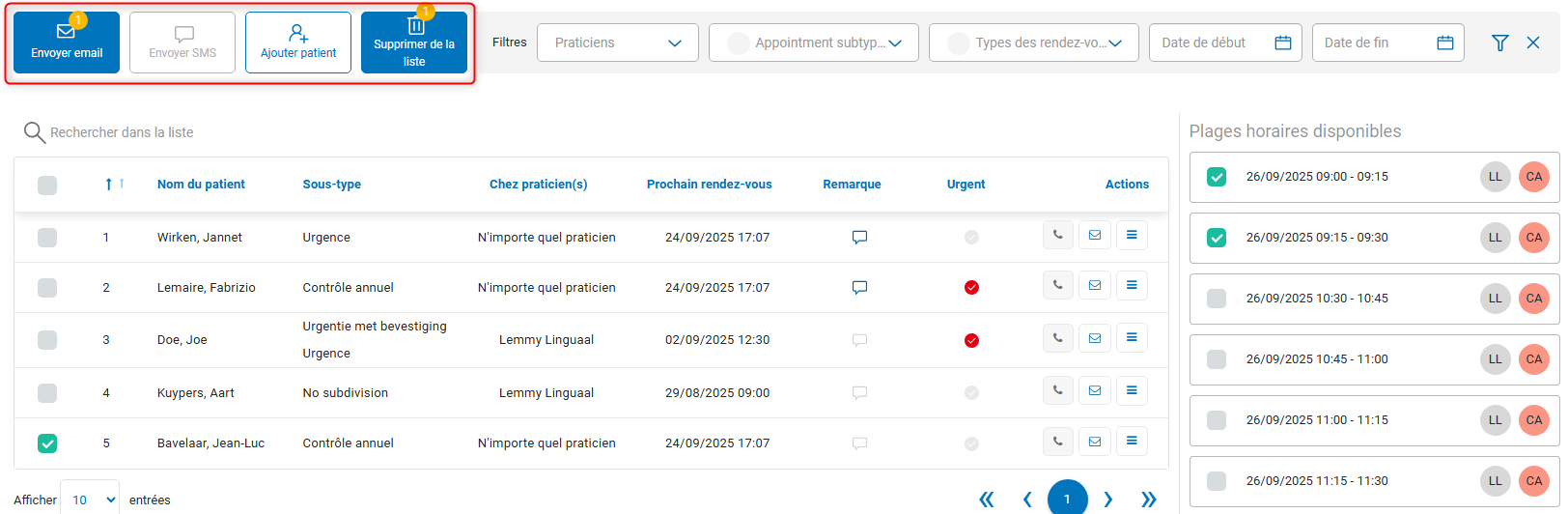Expand the Appointment subtype dropdown

[x=813, y=43]
